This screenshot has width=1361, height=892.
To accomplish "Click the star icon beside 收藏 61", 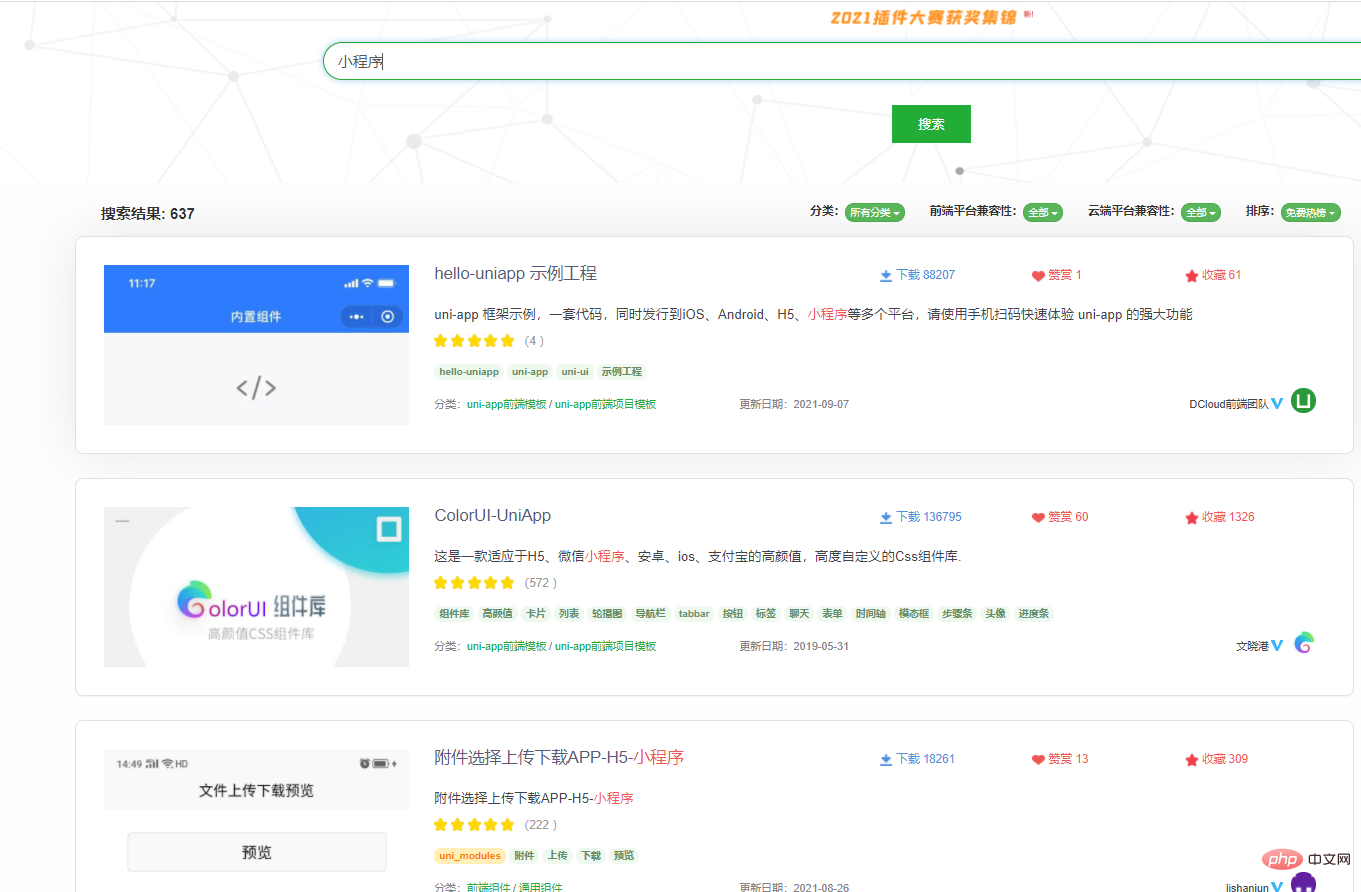I will coord(1191,276).
